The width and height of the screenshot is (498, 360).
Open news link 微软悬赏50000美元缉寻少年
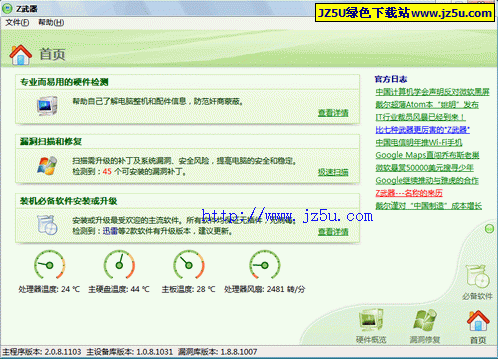click(x=425, y=168)
